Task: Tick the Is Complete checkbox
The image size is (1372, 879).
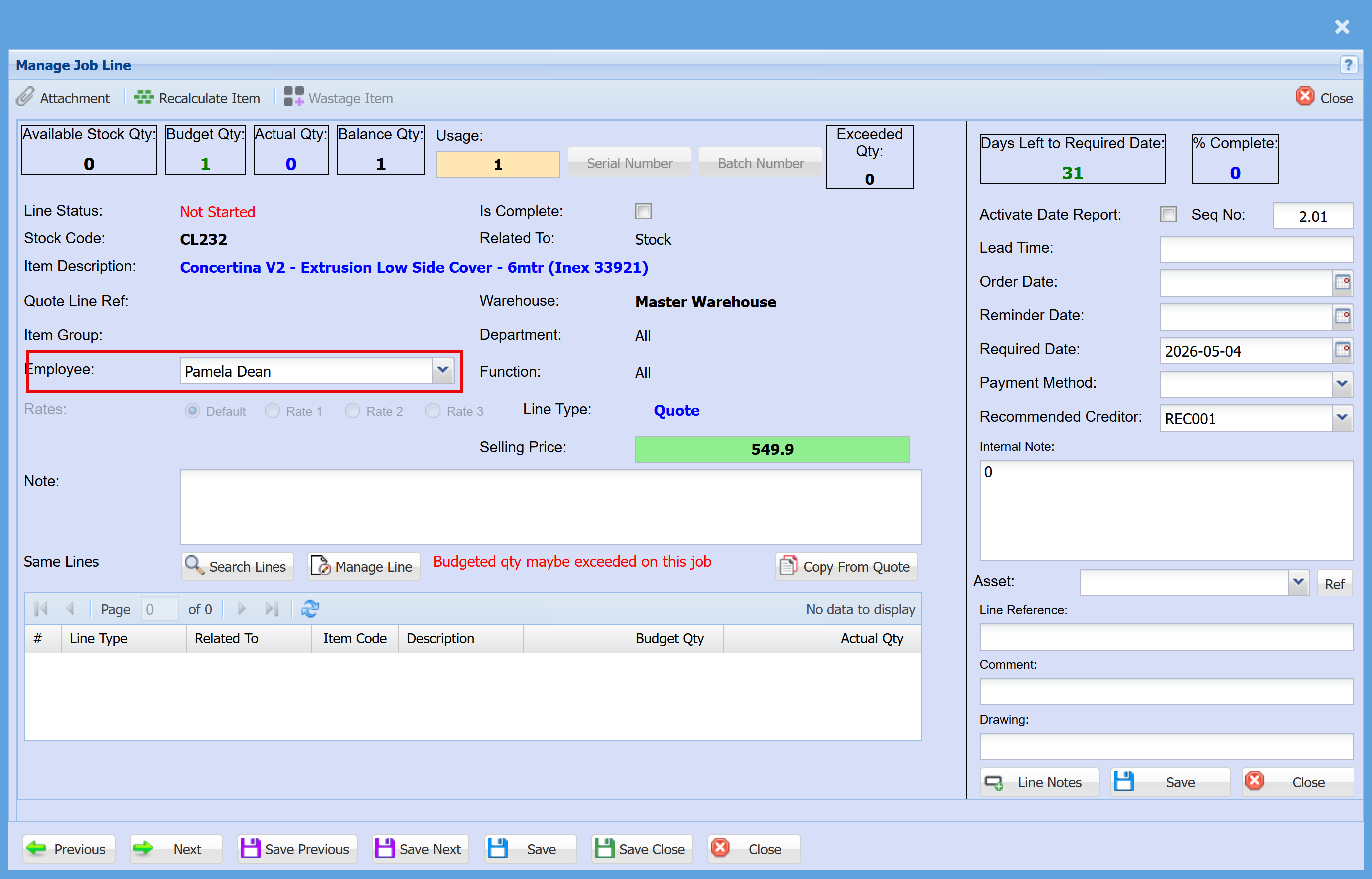Action: tap(643, 211)
